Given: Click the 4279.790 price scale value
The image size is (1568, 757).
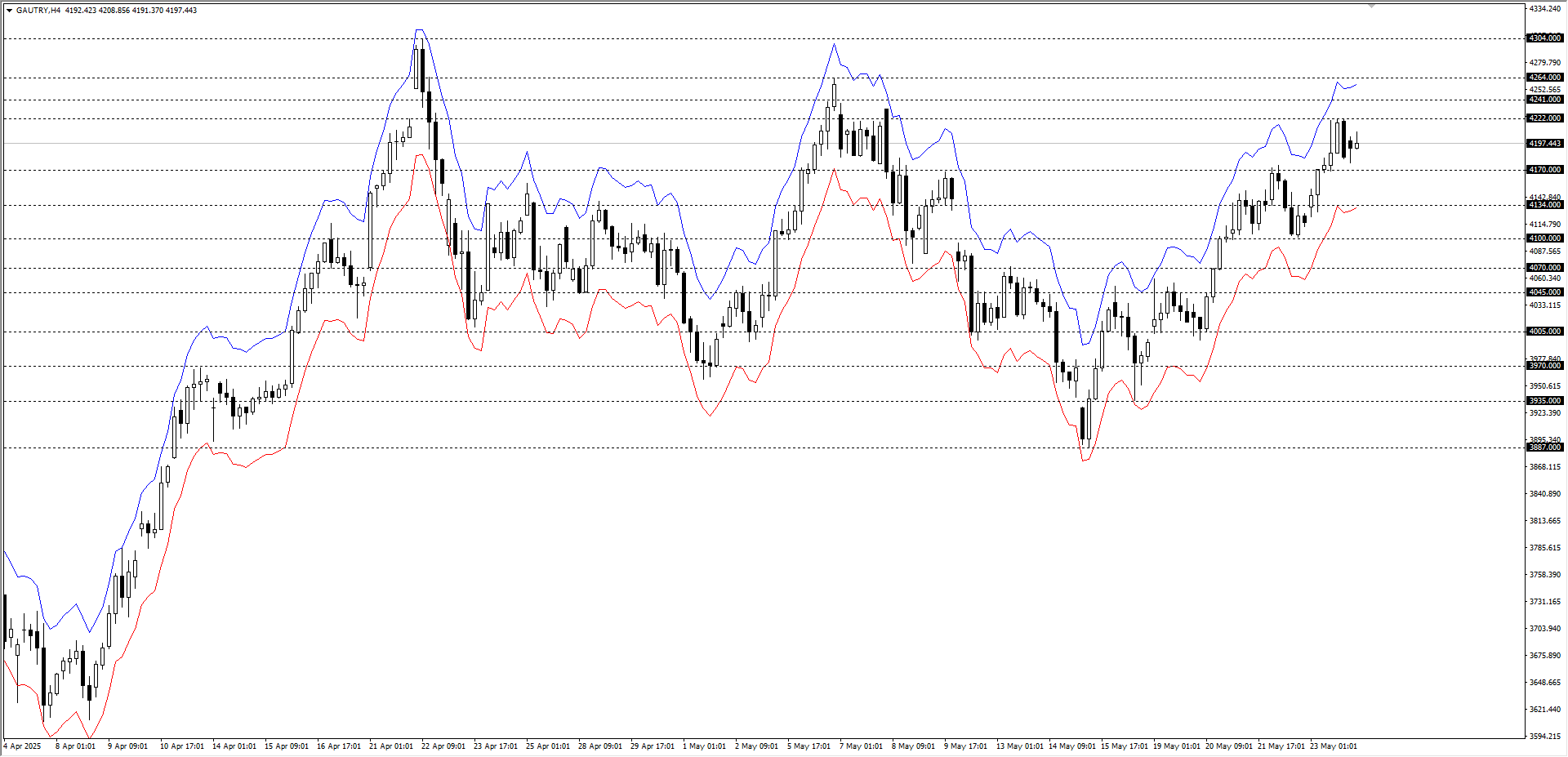Looking at the screenshot, I should 1544,63.
